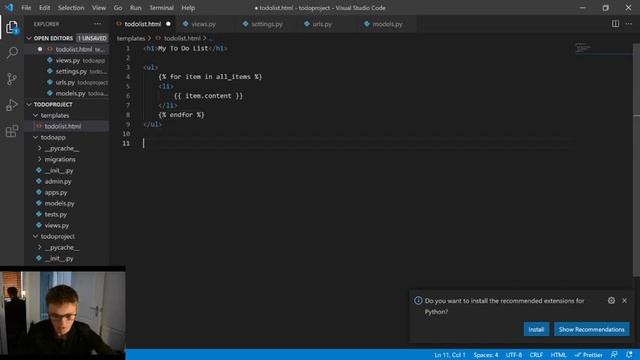Open models.py in todoapp tree
The width and height of the screenshot is (640, 360).
(x=60, y=203)
